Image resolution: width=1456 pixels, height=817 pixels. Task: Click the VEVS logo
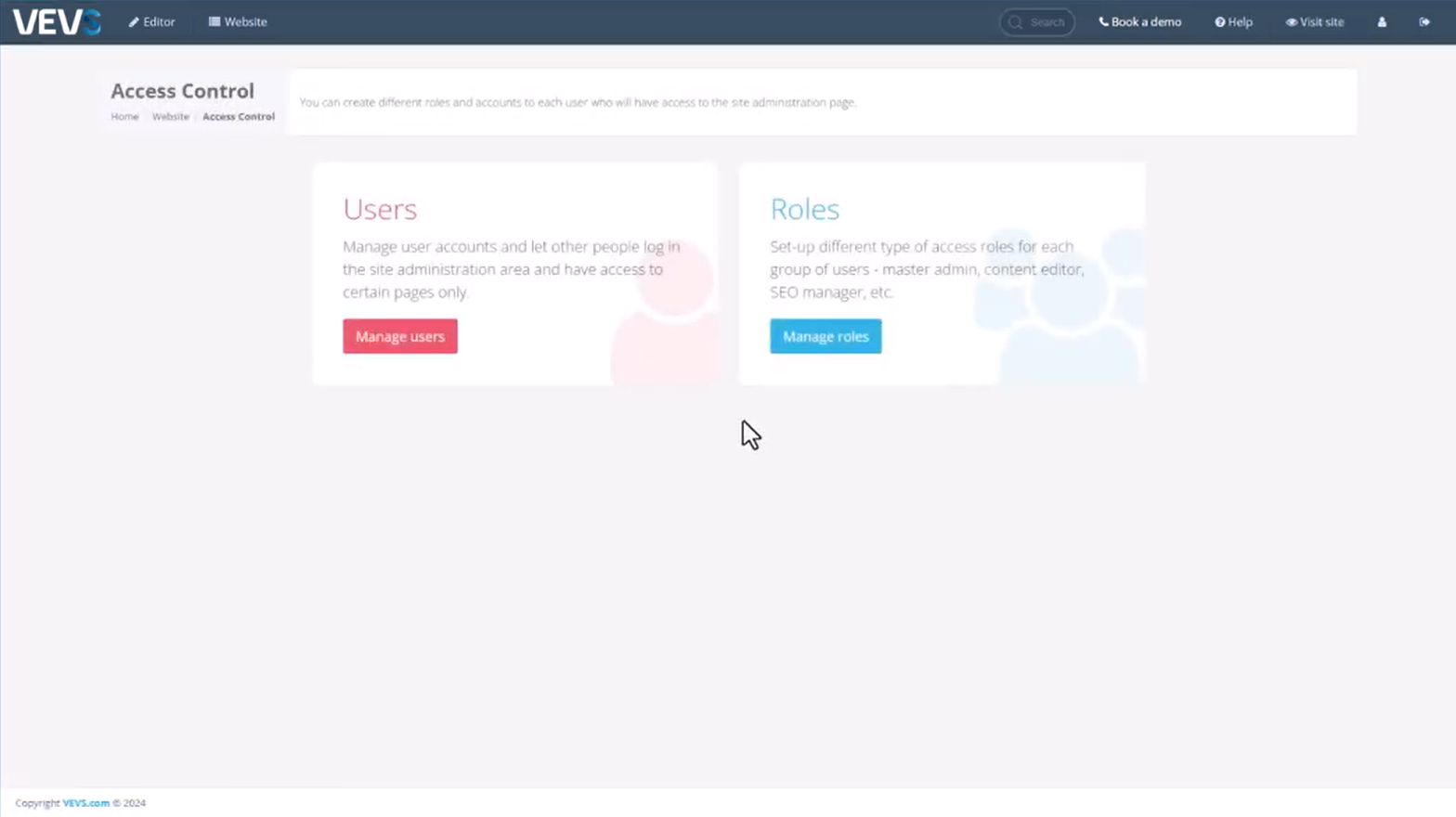pos(57,21)
